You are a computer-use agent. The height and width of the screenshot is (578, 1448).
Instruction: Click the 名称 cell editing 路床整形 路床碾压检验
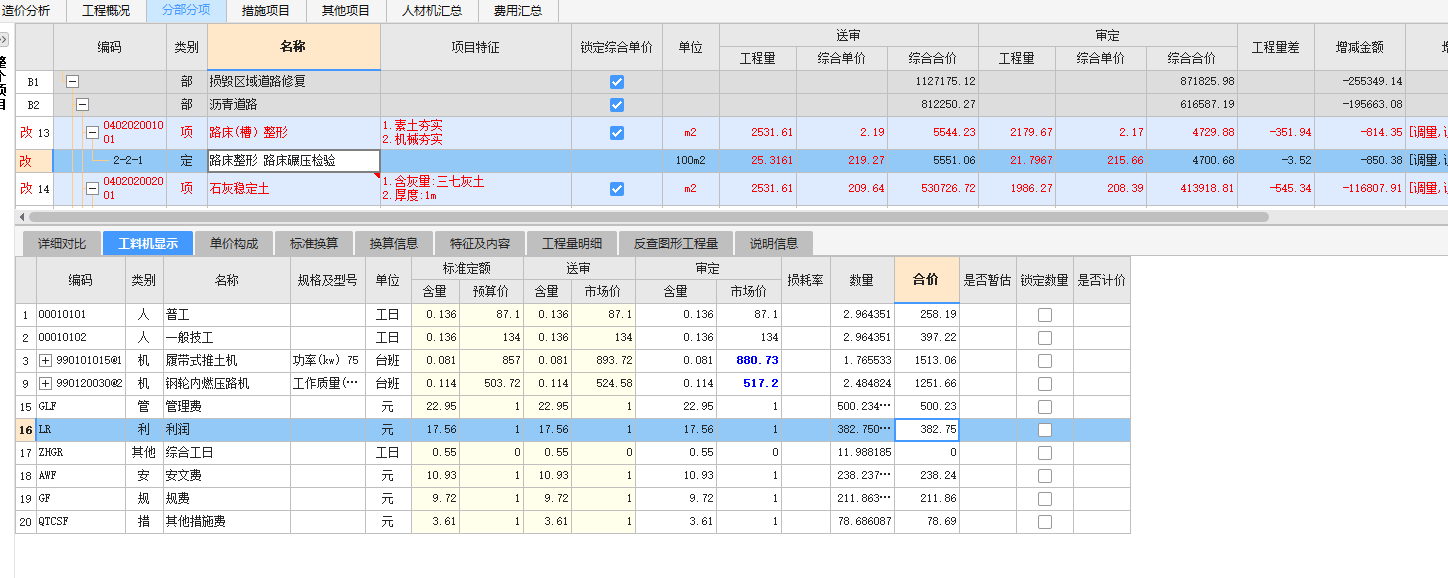(293, 160)
